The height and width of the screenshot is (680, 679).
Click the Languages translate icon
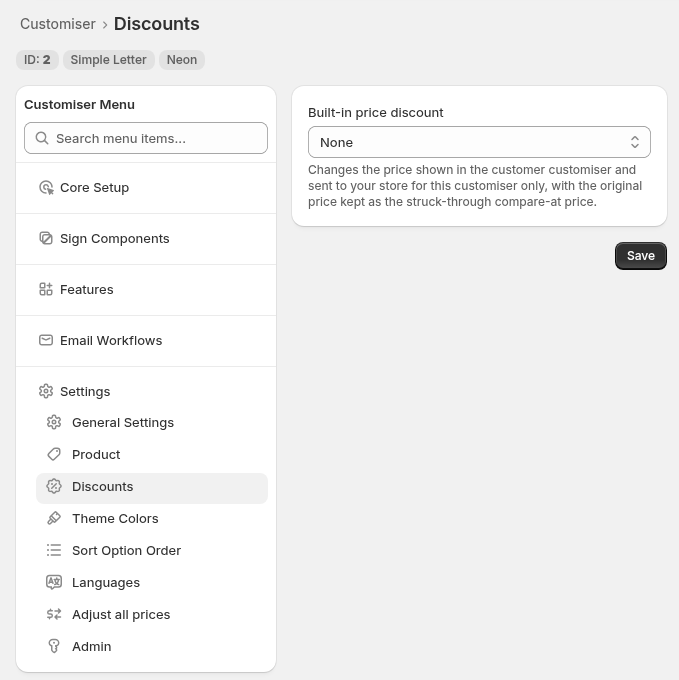pos(54,582)
